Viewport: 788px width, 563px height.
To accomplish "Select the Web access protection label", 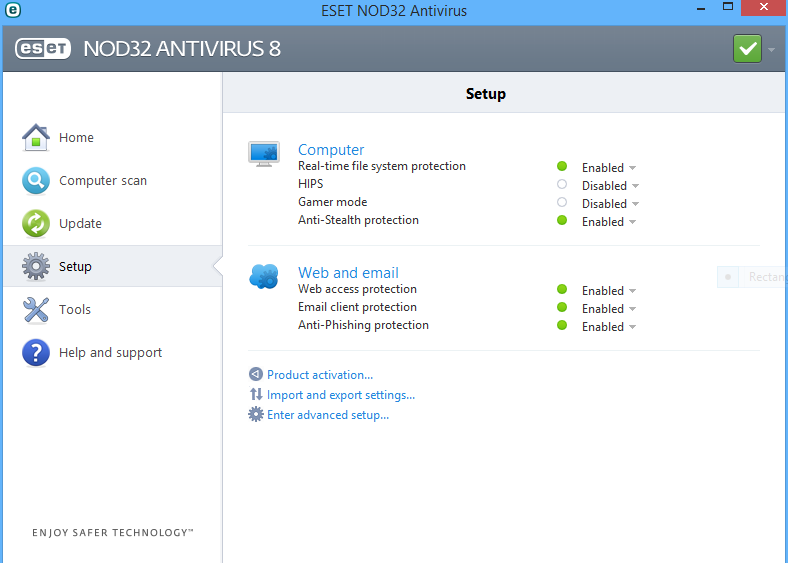I will coord(357,289).
